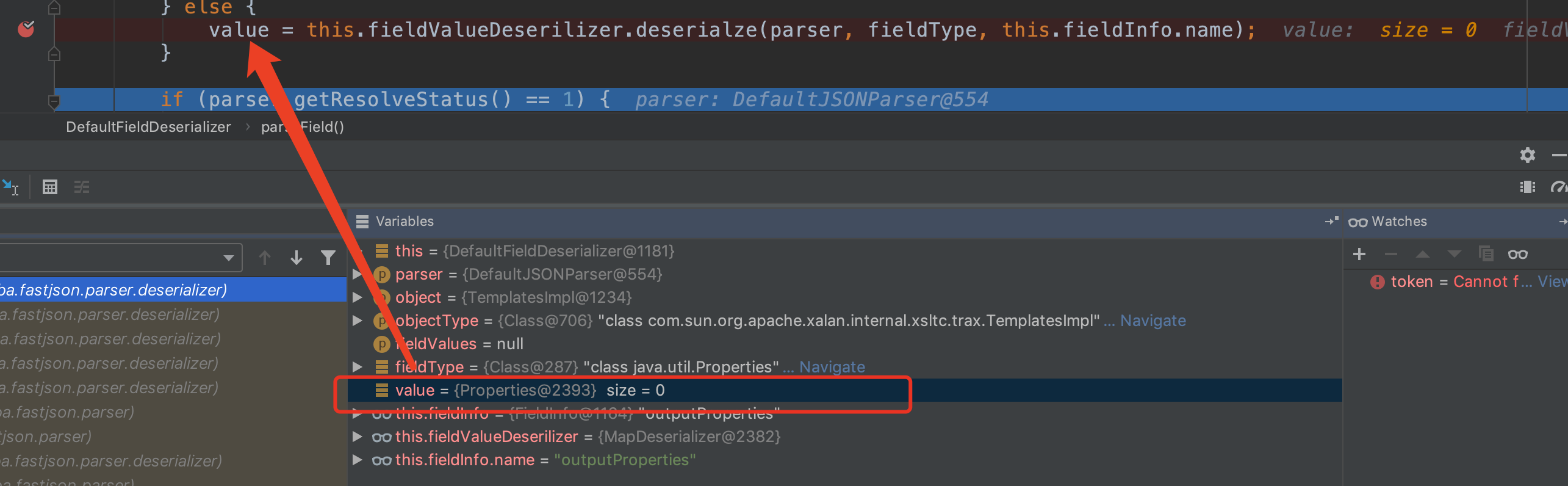Click the outputProperties string value

click(x=625, y=460)
